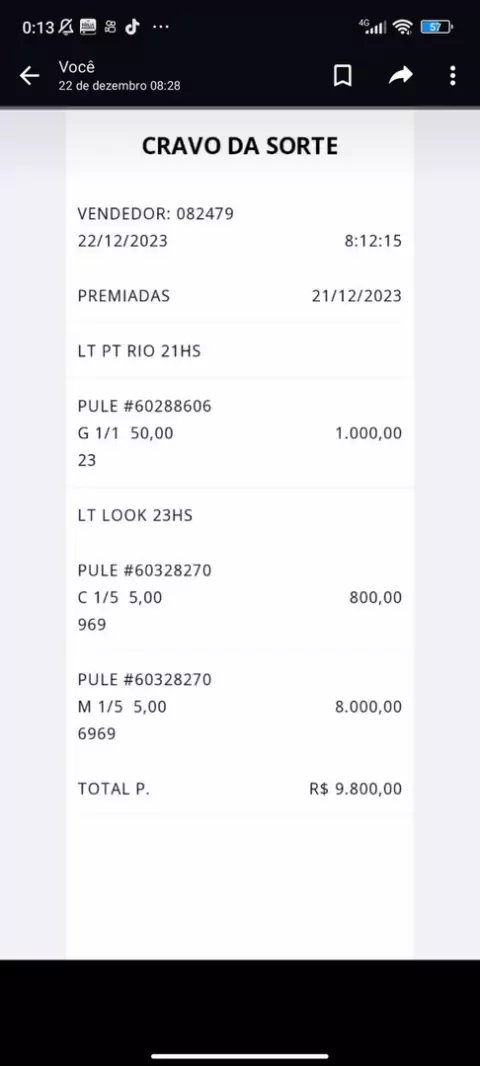Tap the Wi-Fi status icon
This screenshot has height=1066, width=480.
[x=403, y=27]
